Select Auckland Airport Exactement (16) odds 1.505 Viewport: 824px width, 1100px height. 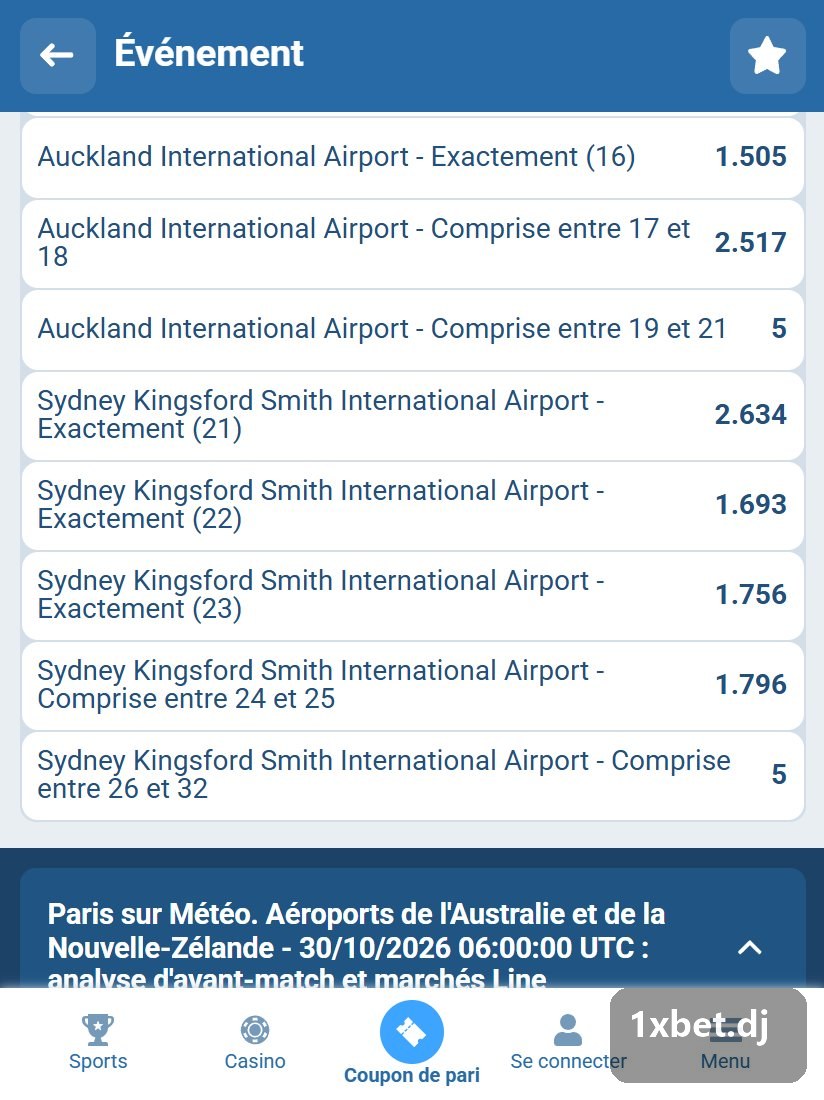click(412, 157)
